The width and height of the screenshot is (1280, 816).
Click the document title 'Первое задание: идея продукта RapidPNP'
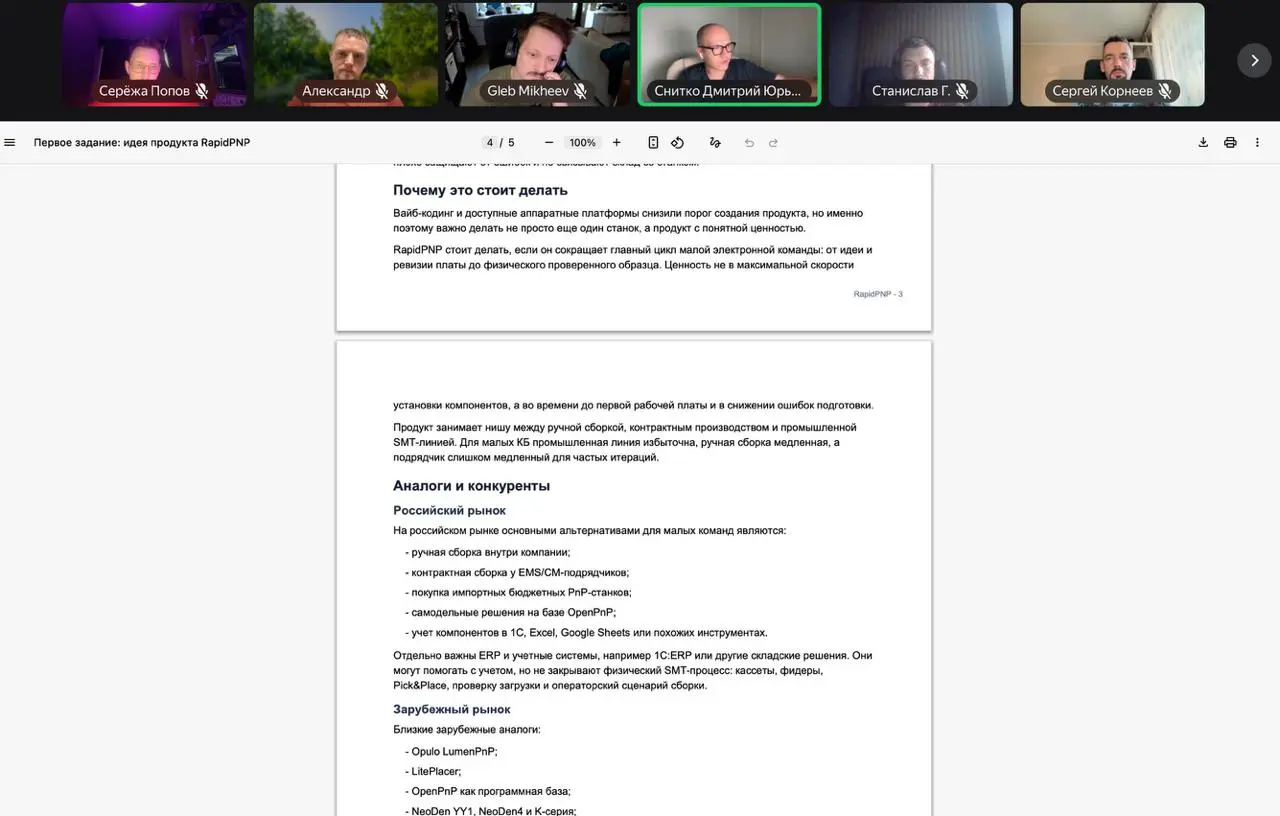click(x=142, y=143)
